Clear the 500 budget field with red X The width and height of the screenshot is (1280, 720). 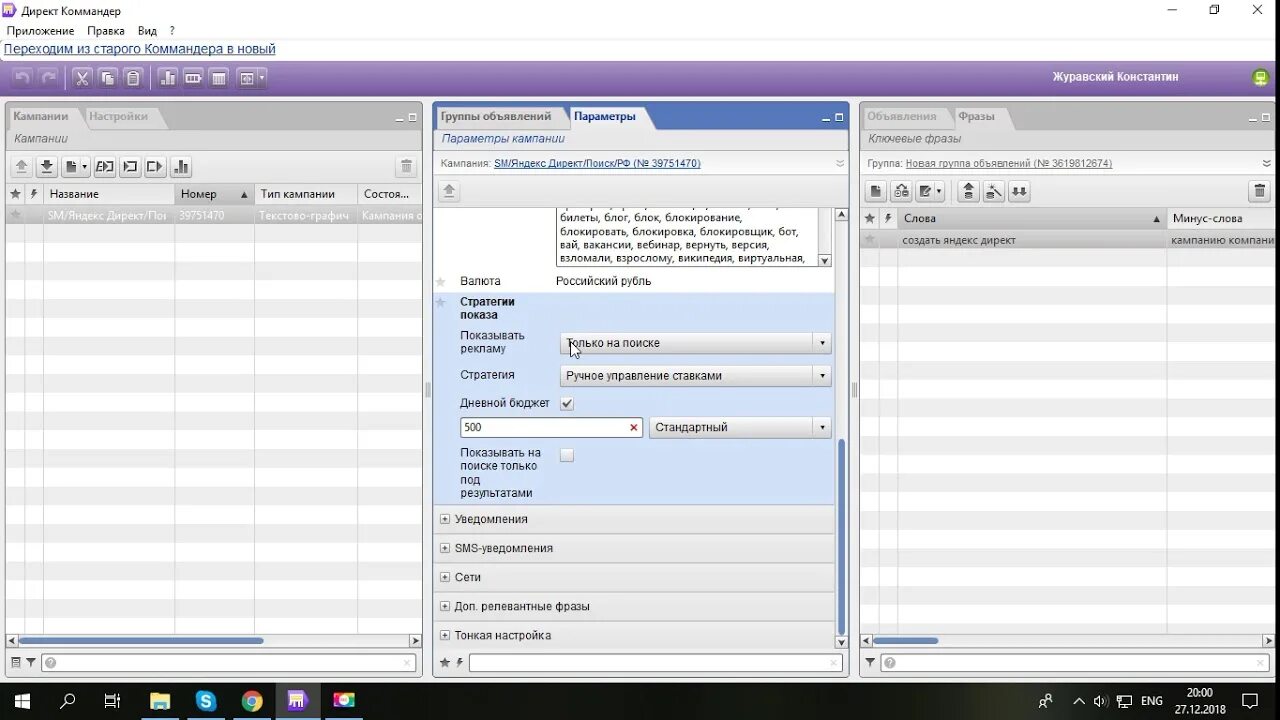633,427
